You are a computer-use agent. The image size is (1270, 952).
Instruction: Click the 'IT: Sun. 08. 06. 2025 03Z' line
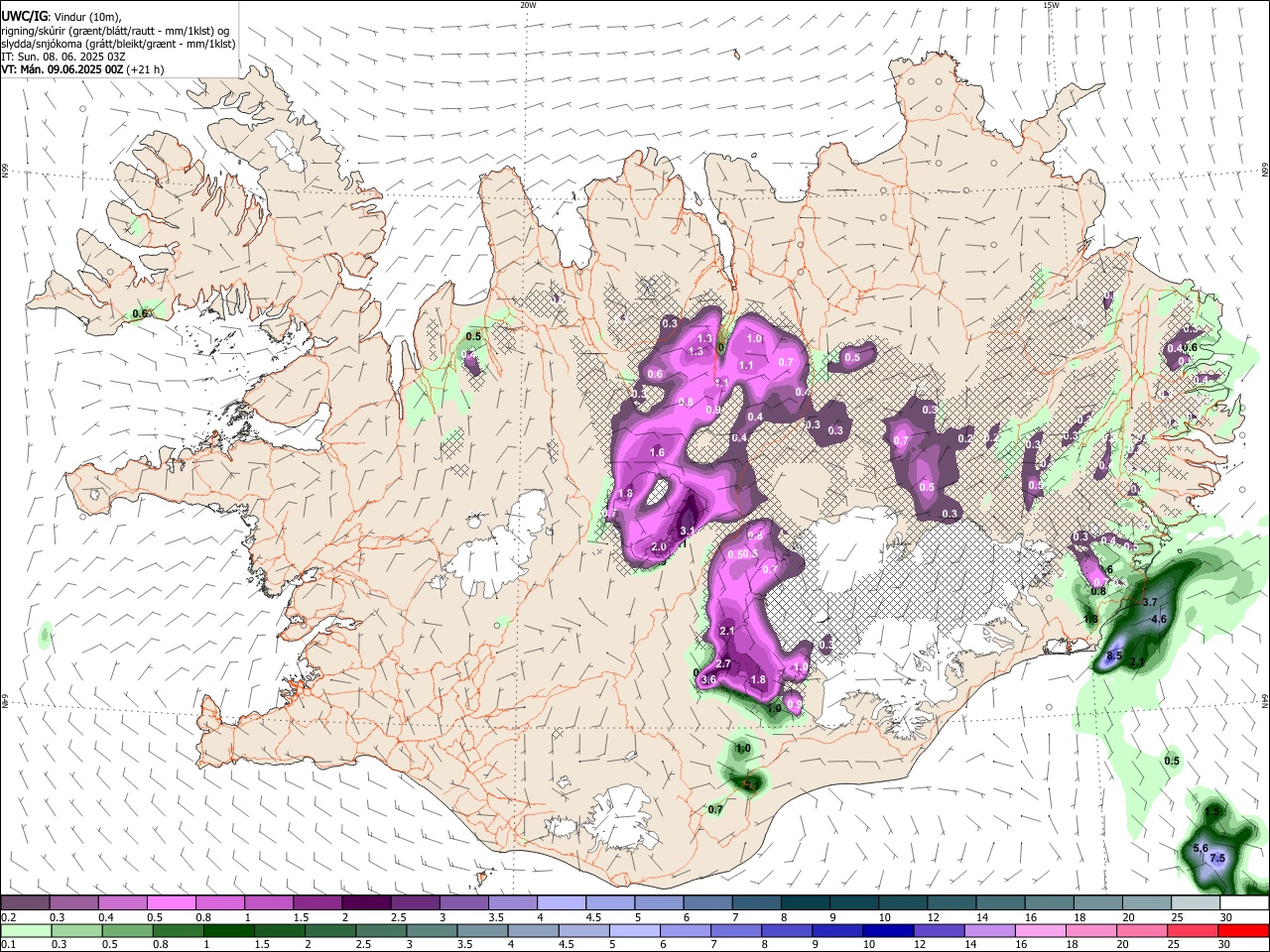63,57
